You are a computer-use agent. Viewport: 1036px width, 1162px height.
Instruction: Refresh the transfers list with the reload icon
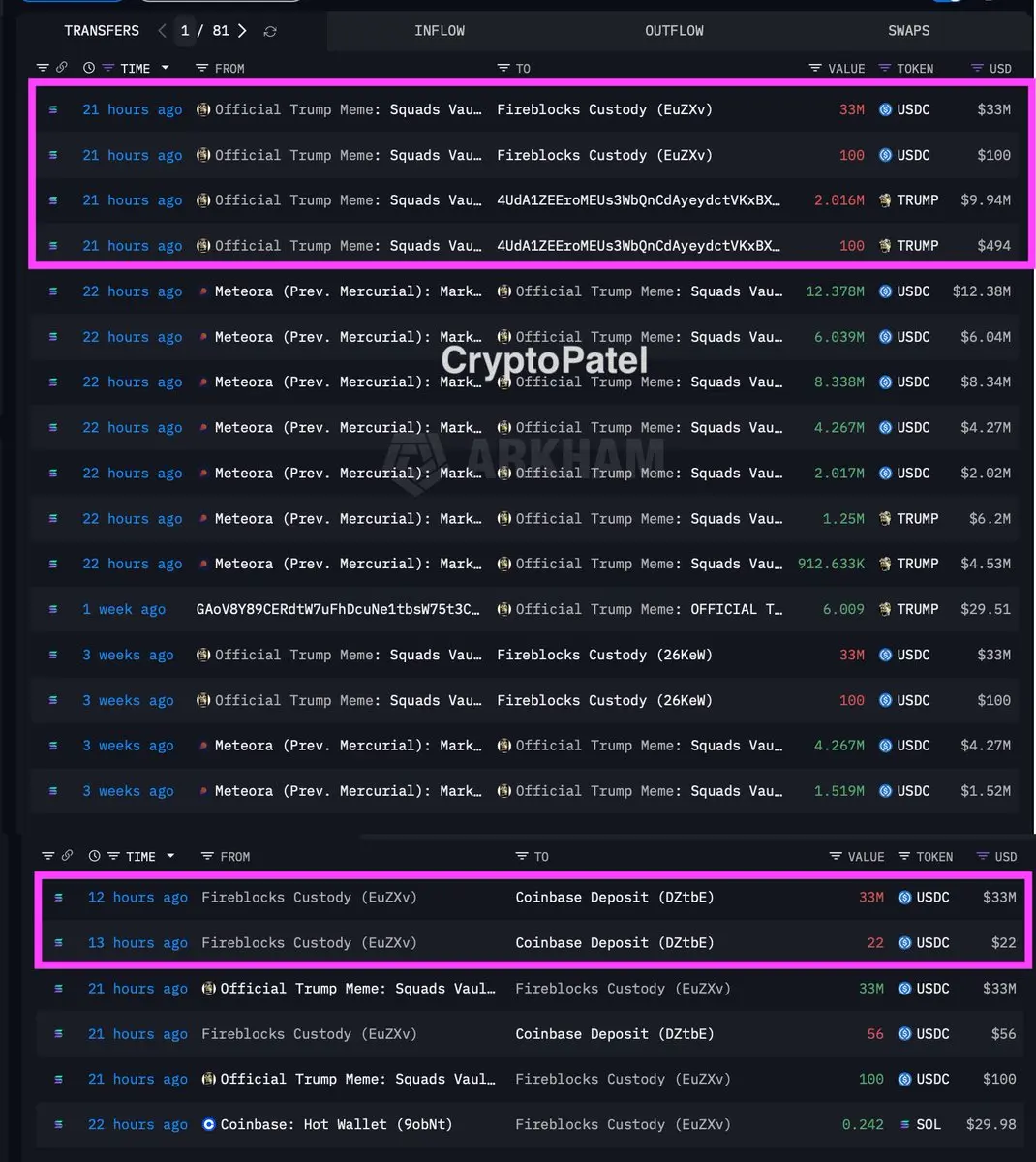coord(270,31)
